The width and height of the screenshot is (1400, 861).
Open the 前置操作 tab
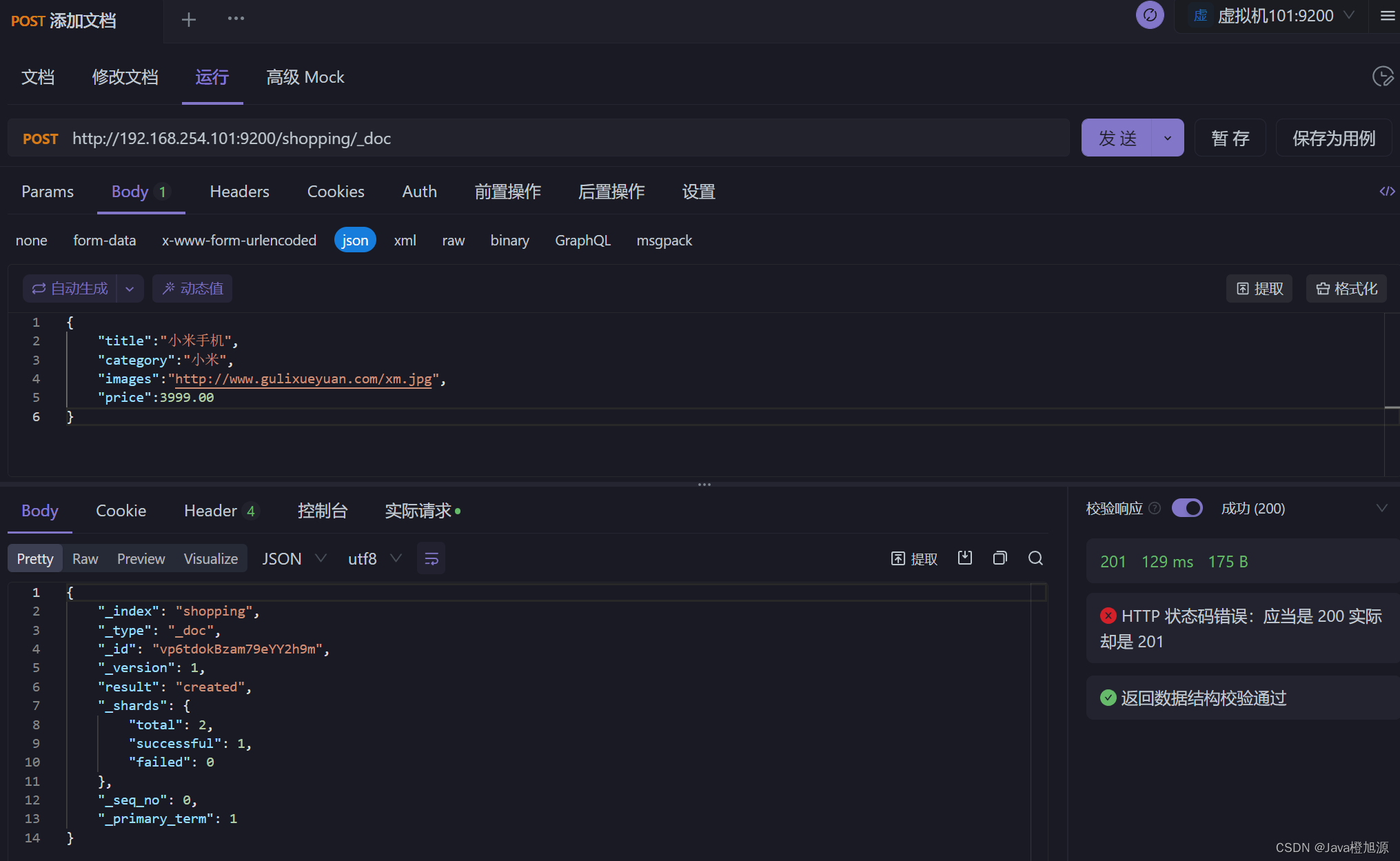[508, 191]
